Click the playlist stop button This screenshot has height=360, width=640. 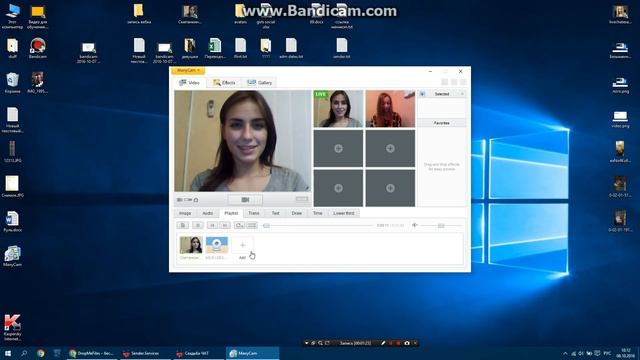tap(198, 225)
